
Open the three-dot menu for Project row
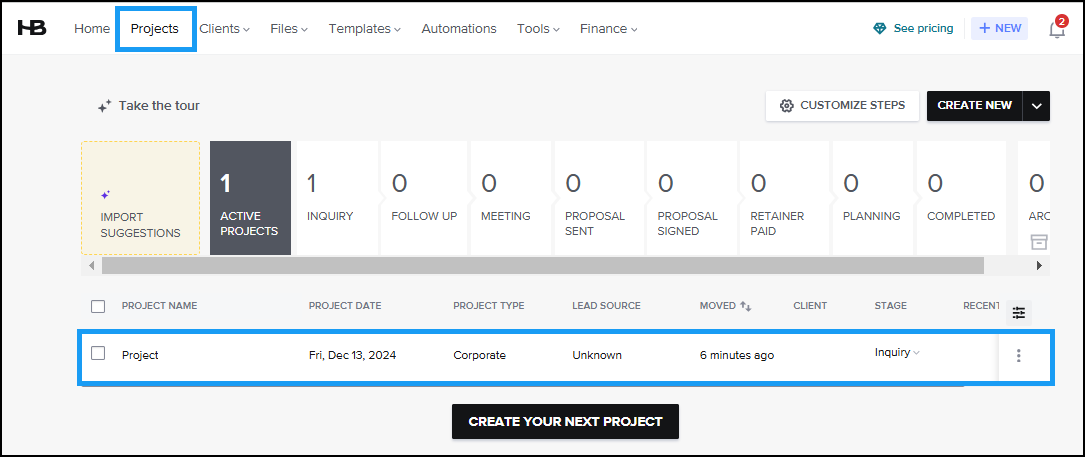point(1019,355)
